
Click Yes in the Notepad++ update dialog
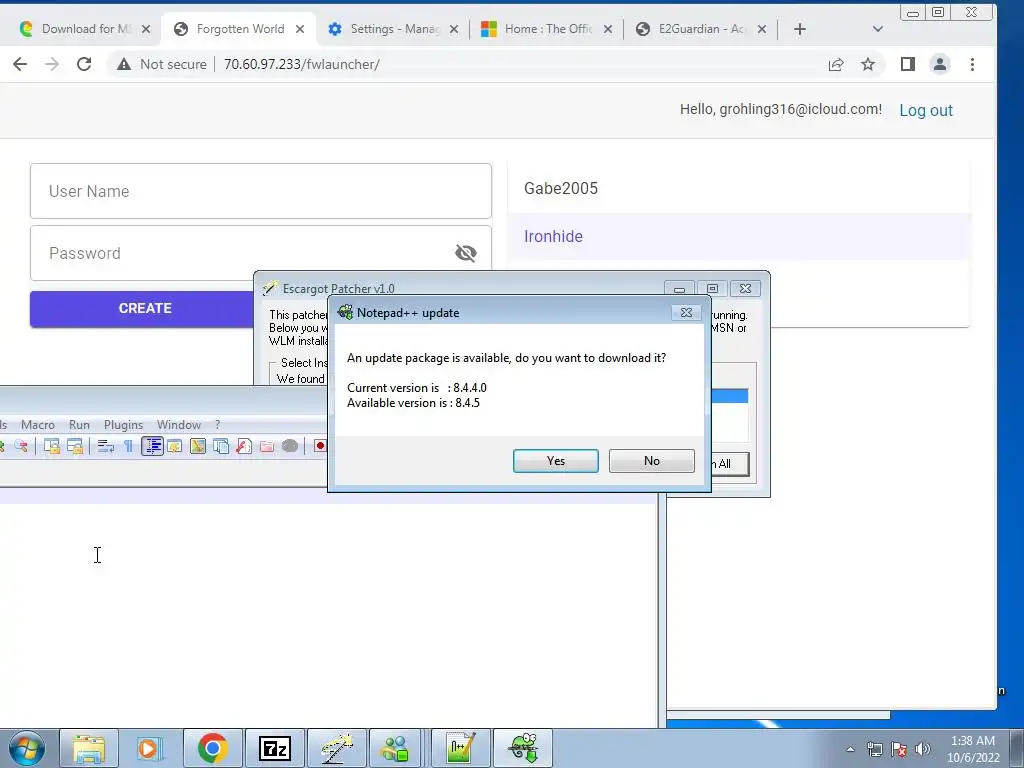coord(556,460)
